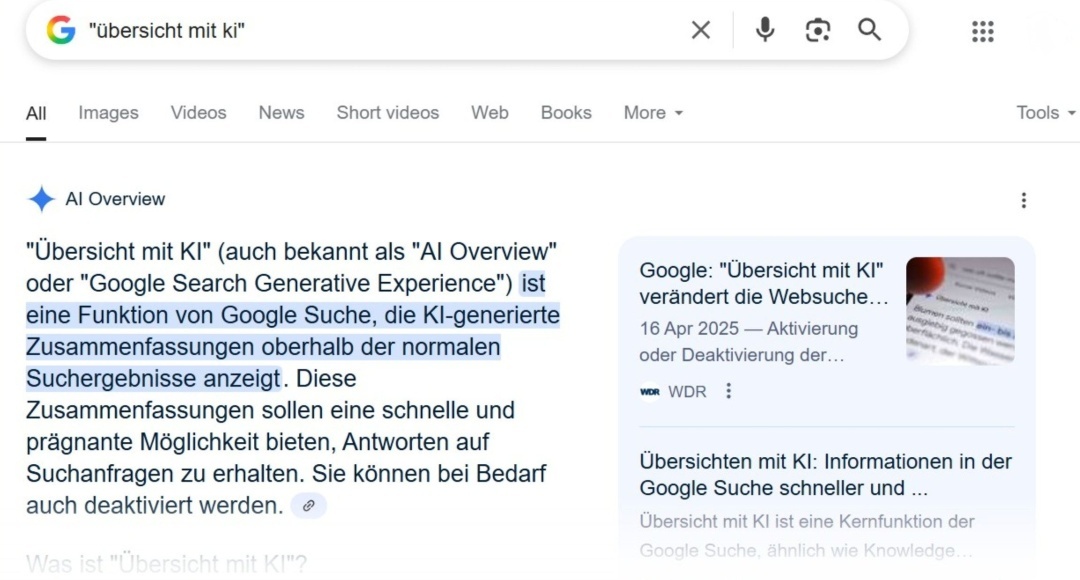Open the Google apps grid
This screenshot has width=1080, height=580.
[x=983, y=31]
